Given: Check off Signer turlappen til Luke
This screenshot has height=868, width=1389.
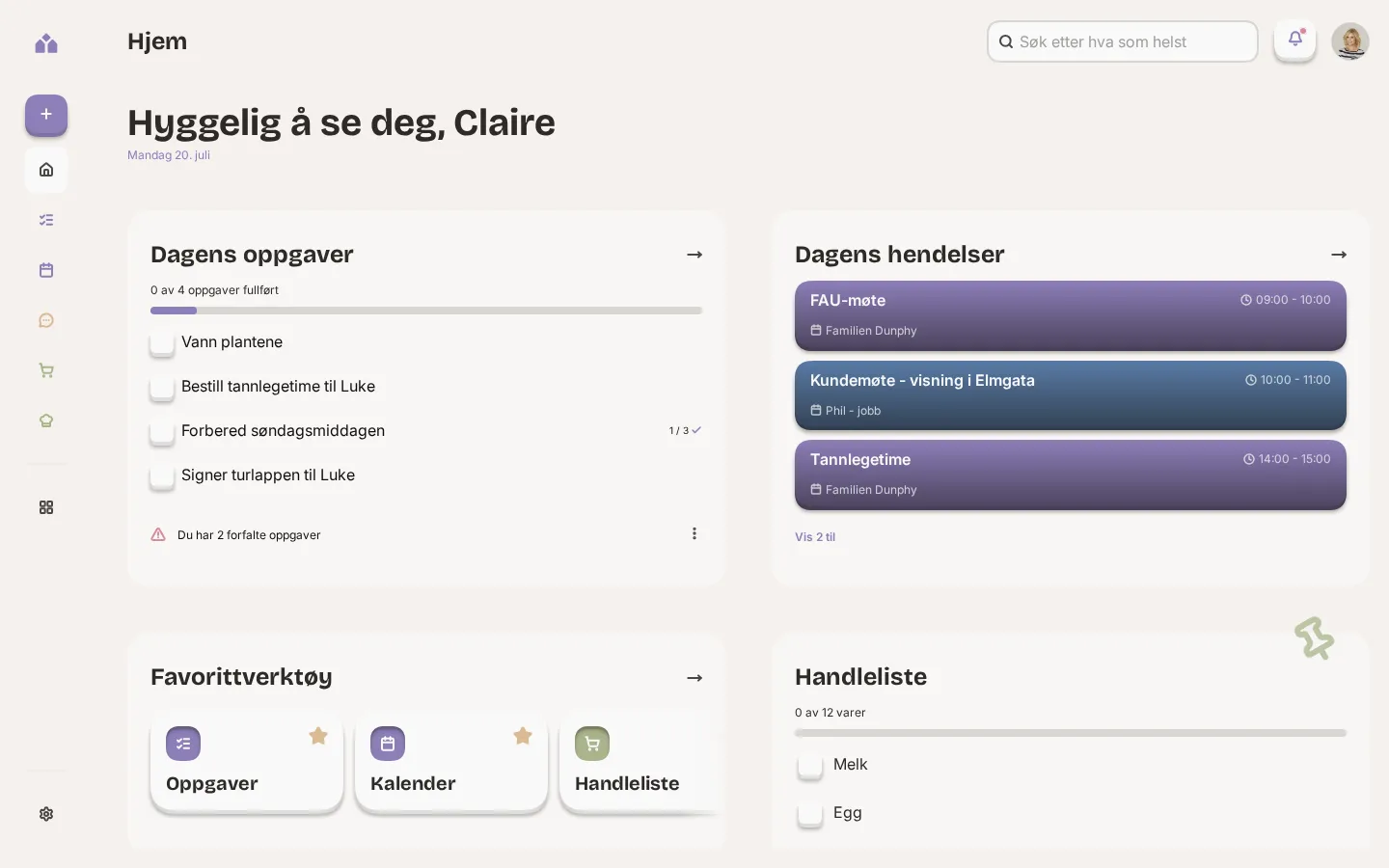Looking at the screenshot, I should tap(162, 475).
